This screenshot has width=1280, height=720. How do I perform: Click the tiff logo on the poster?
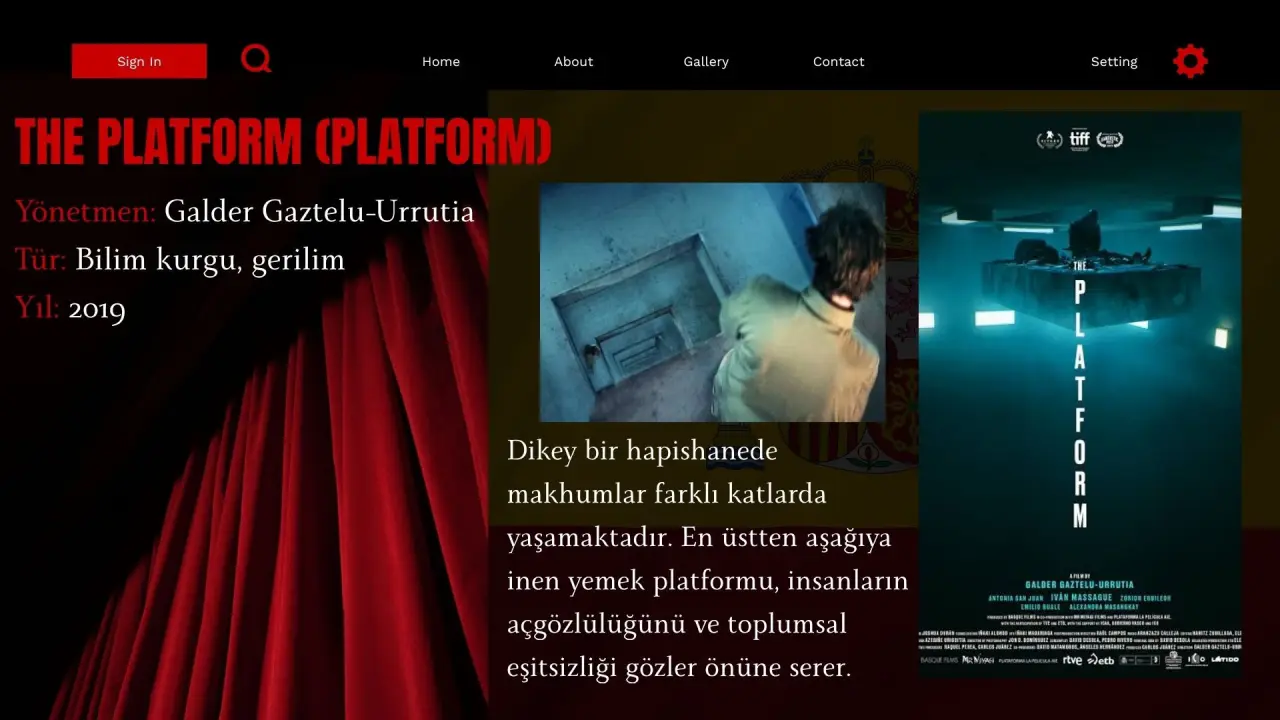click(x=1079, y=139)
